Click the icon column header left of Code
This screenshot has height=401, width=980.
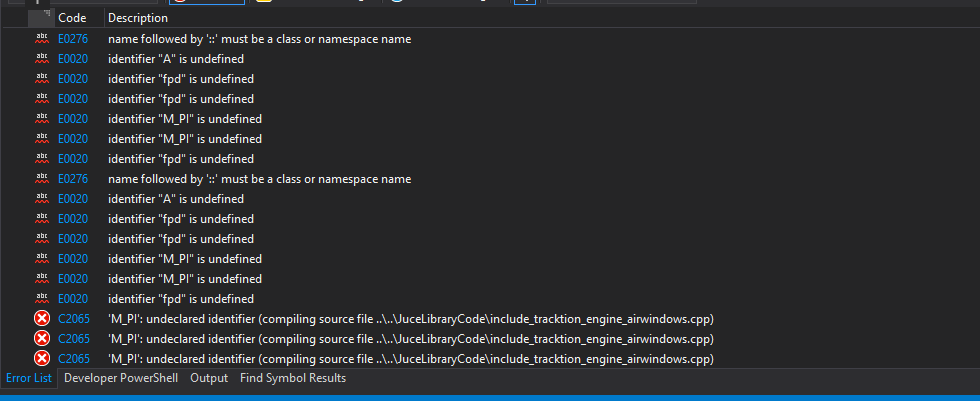pyautogui.click(x=41, y=18)
